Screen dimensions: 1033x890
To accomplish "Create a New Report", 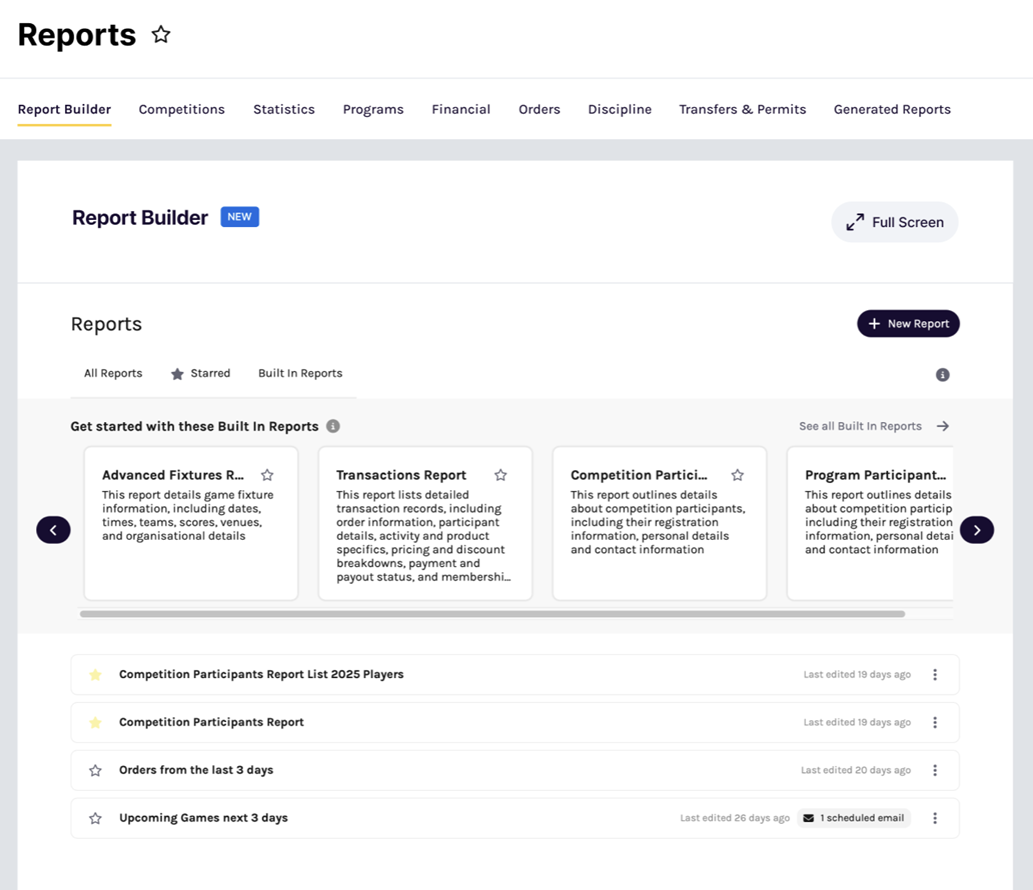I will pyautogui.click(x=908, y=324).
